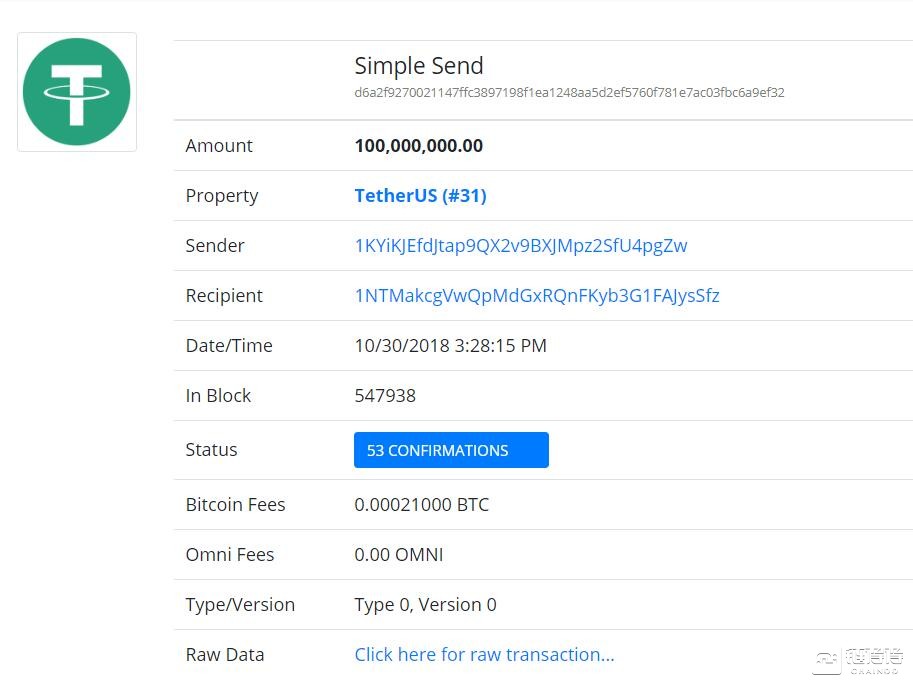Click the block number 547938
The image size is (913, 685).
pos(385,396)
